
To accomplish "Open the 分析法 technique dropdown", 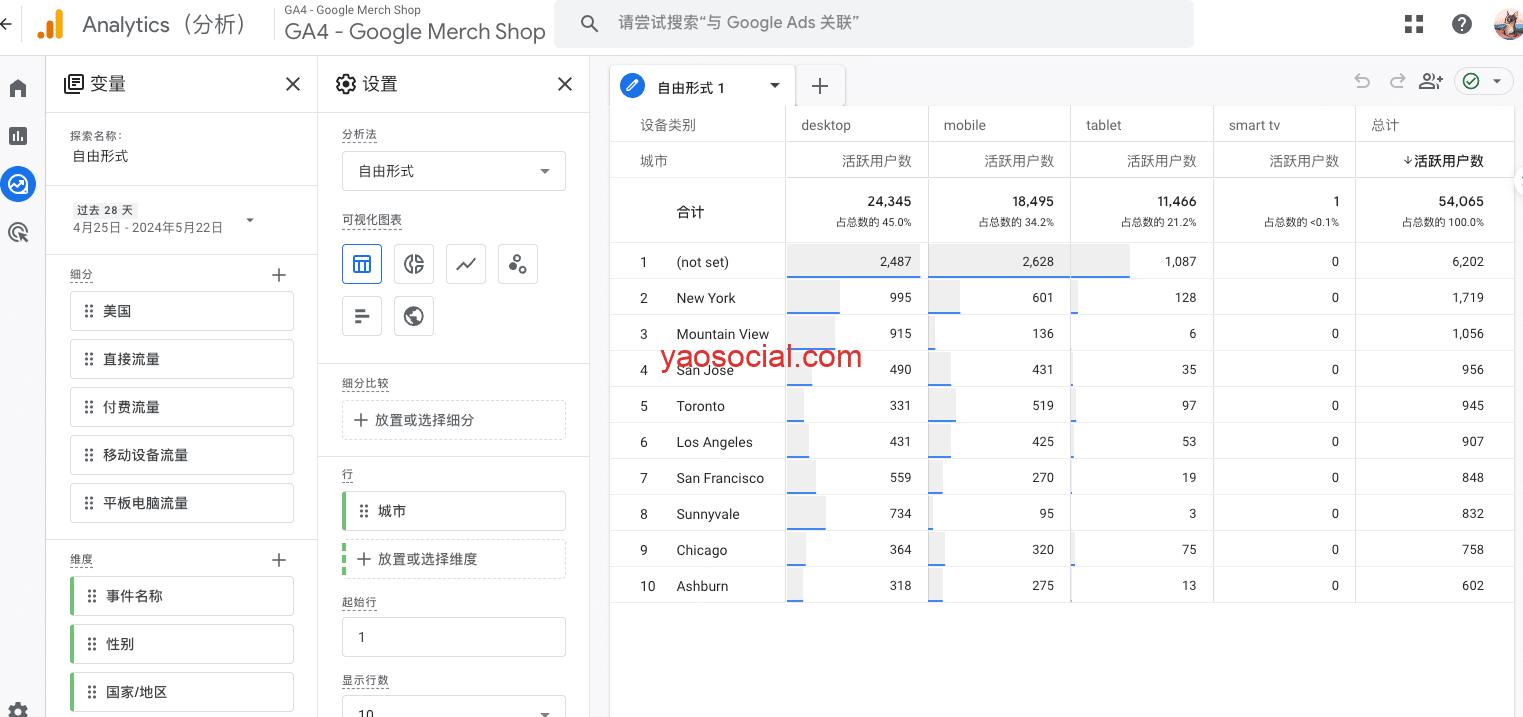I will pyautogui.click(x=454, y=171).
